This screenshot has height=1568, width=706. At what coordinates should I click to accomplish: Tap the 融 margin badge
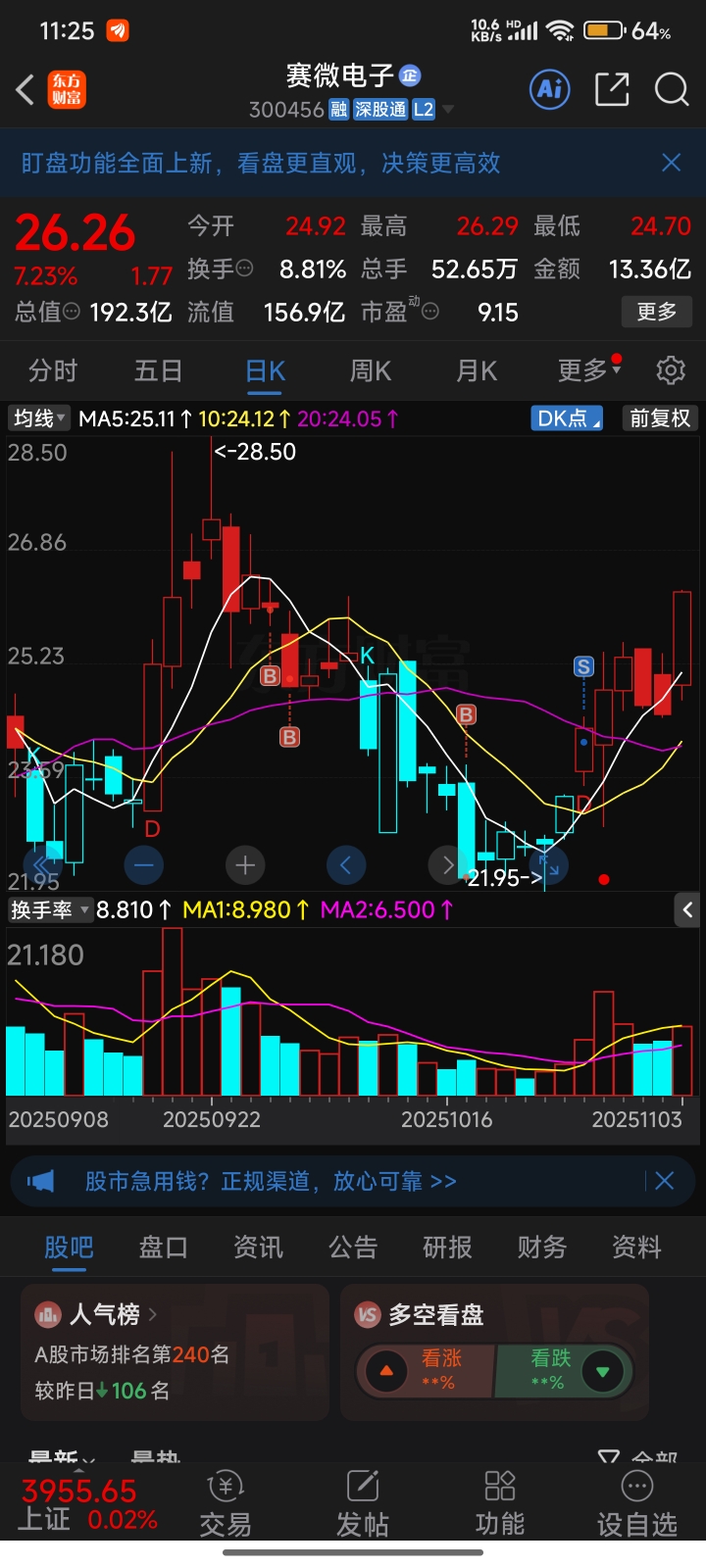coord(338,110)
